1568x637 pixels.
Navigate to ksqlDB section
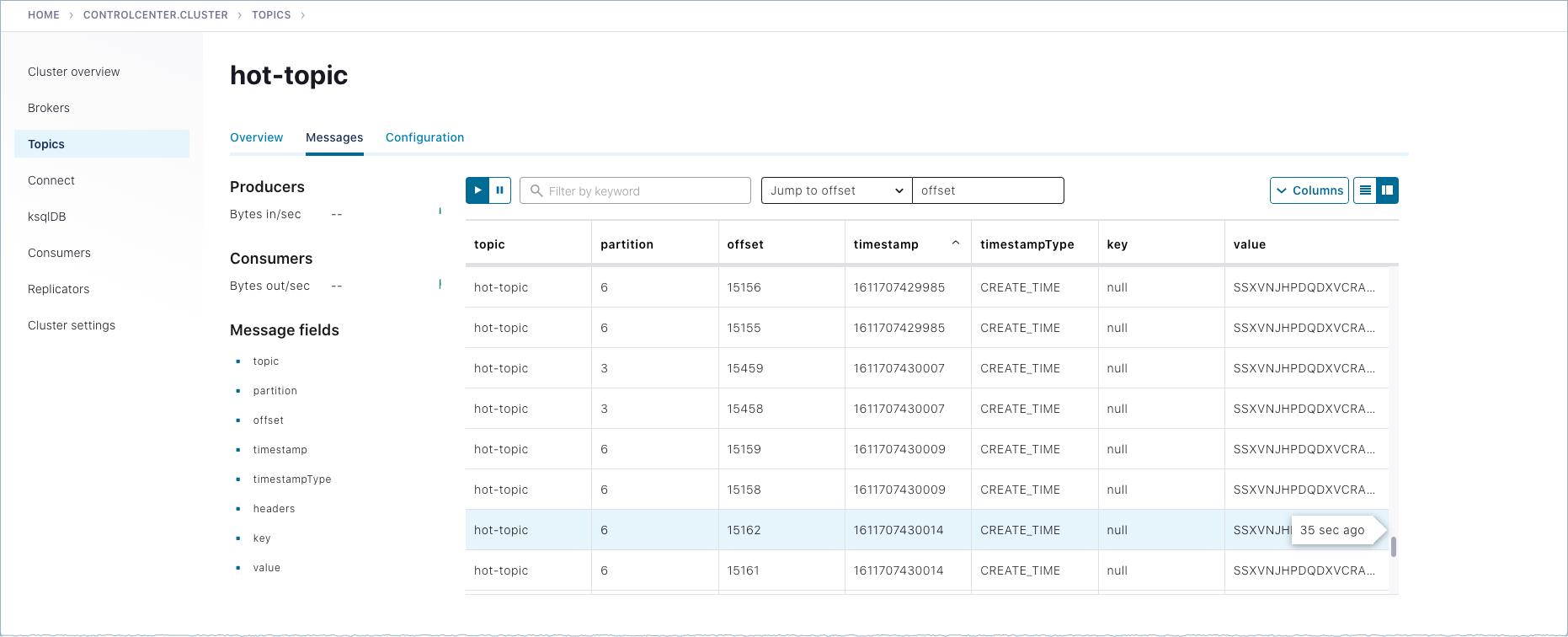47,217
